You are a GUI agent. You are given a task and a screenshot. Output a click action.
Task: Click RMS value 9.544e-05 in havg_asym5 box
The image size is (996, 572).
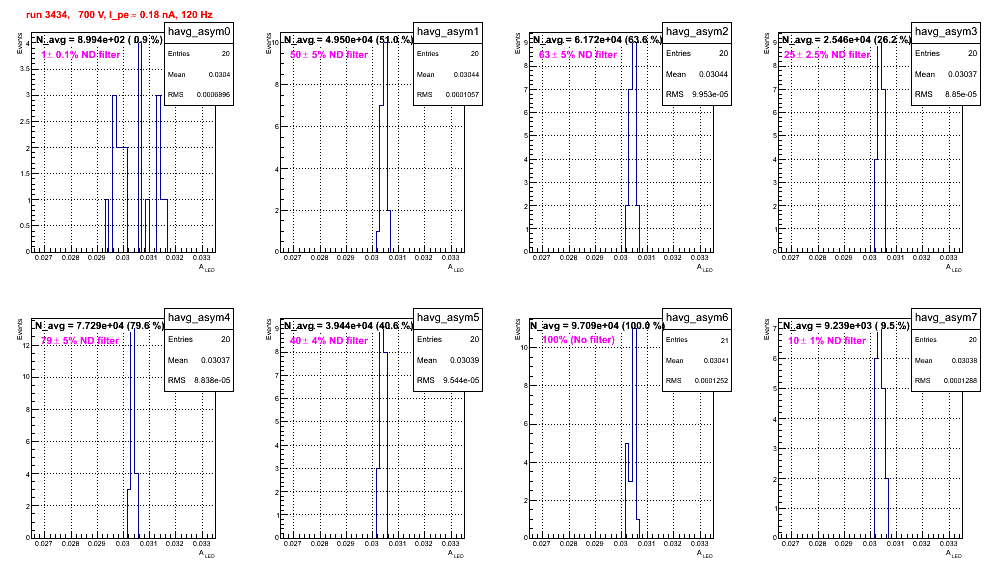461,380
